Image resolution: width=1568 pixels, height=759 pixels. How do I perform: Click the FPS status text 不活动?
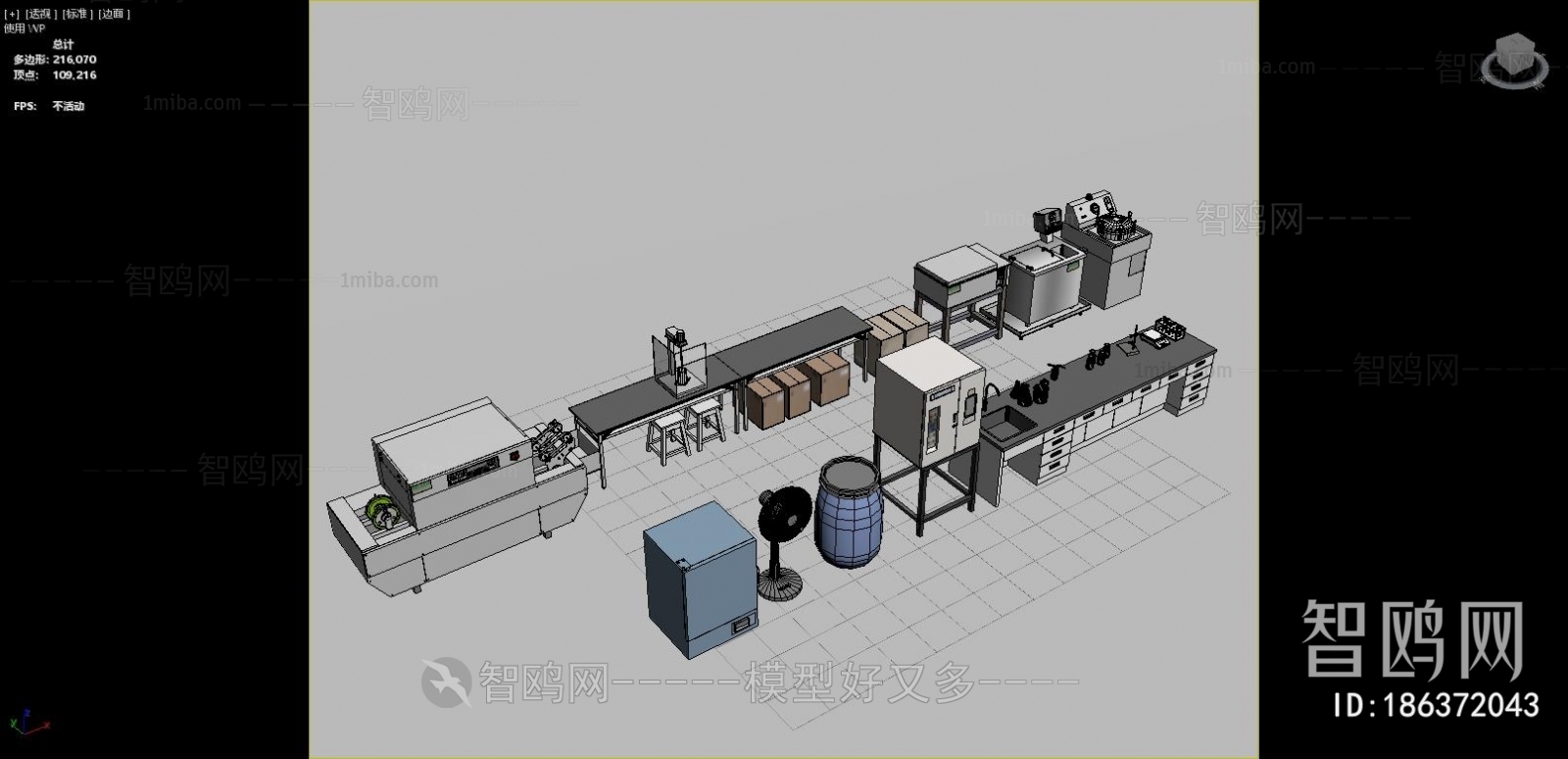pos(69,106)
